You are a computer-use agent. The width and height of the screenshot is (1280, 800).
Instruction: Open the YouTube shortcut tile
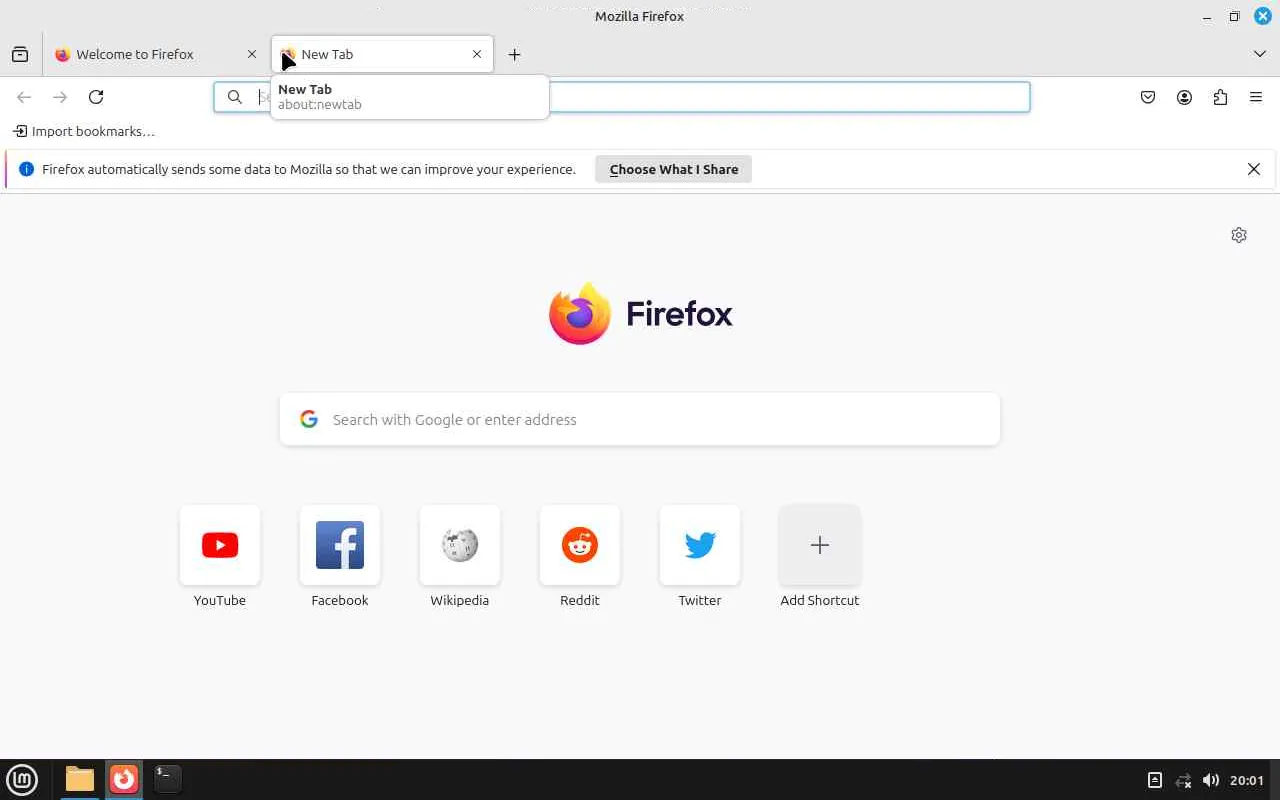[x=220, y=545]
